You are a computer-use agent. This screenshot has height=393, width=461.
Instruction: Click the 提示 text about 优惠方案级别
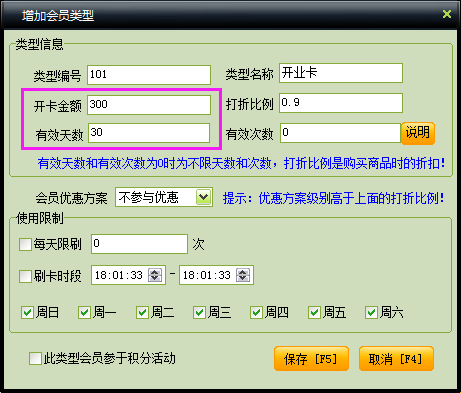(334, 198)
